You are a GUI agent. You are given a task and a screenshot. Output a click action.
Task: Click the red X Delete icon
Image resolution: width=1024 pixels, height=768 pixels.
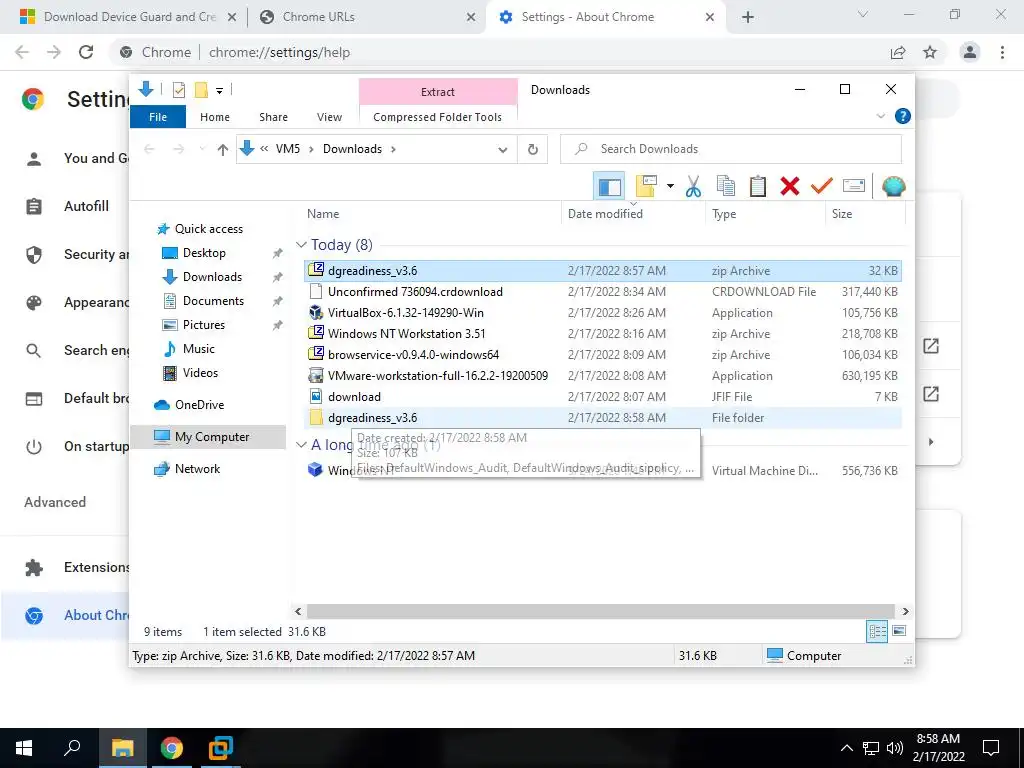tap(790, 187)
